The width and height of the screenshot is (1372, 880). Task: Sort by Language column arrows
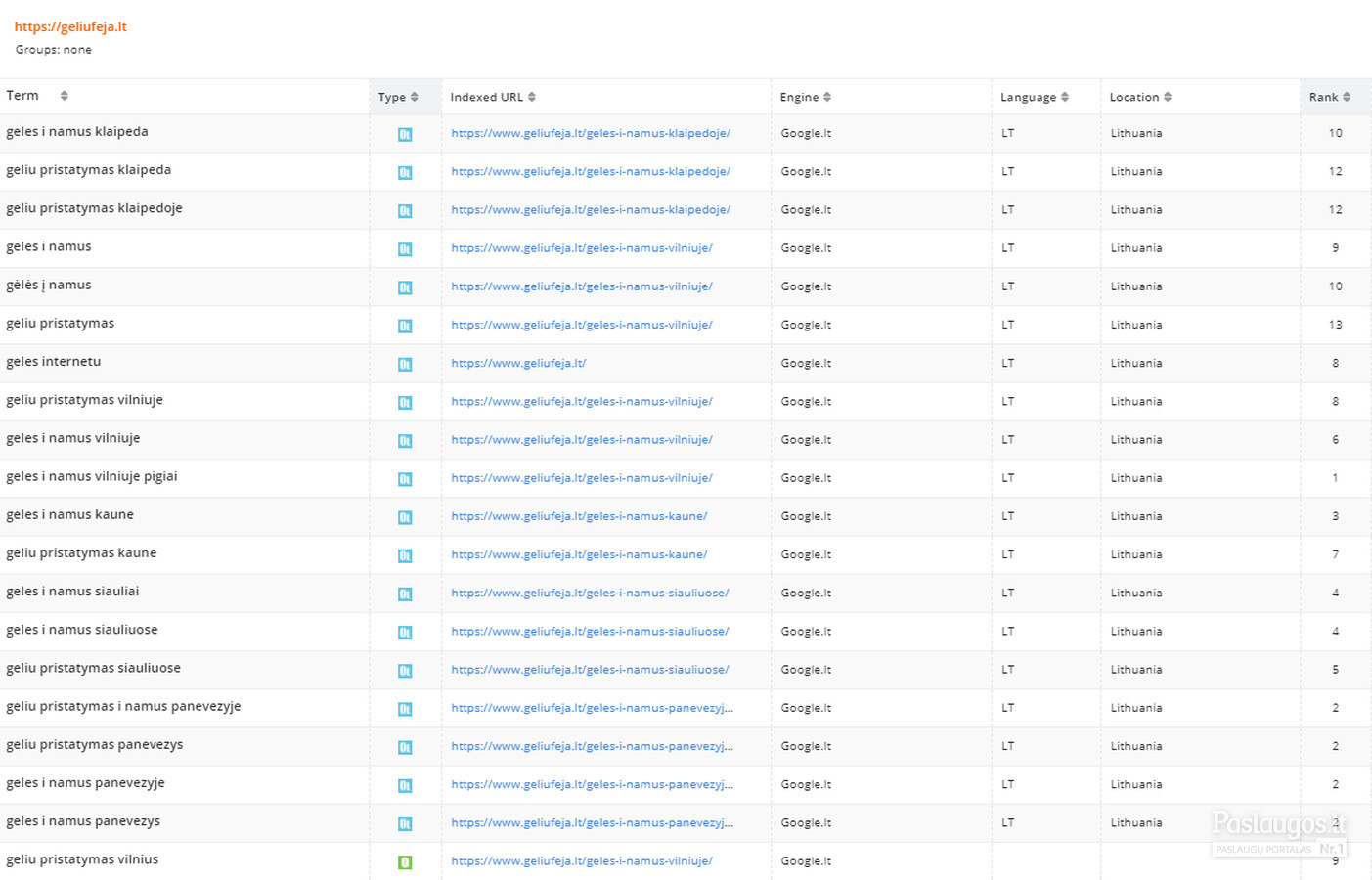(x=1065, y=97)
